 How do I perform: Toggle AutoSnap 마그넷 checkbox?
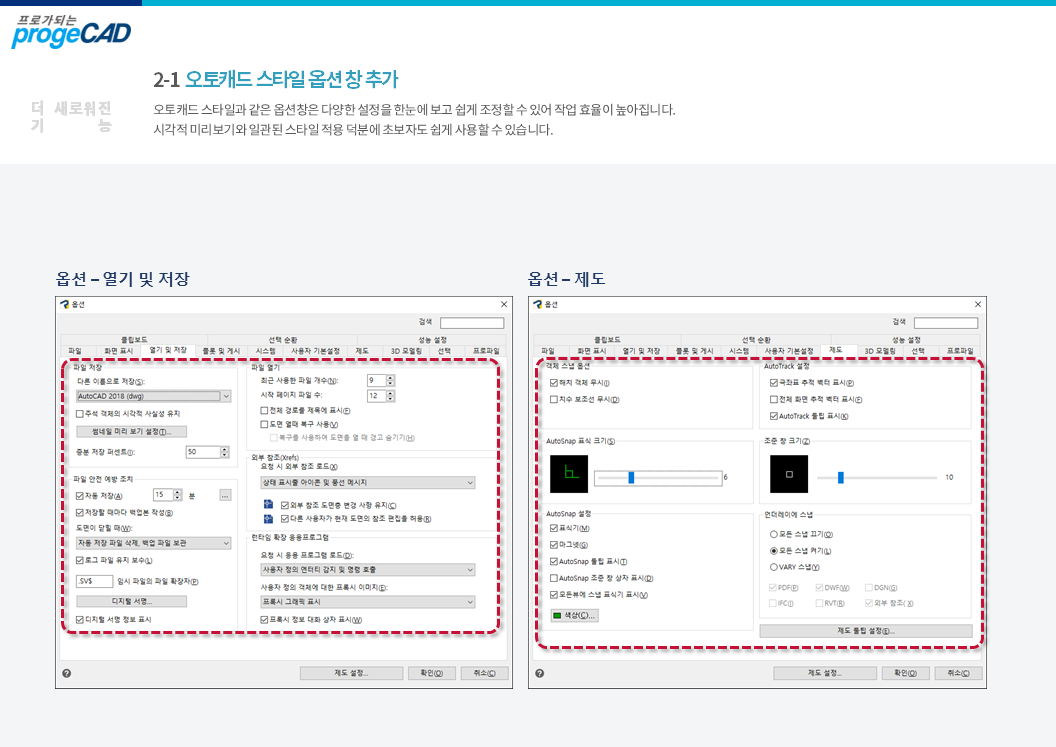[x=554, y=545]
